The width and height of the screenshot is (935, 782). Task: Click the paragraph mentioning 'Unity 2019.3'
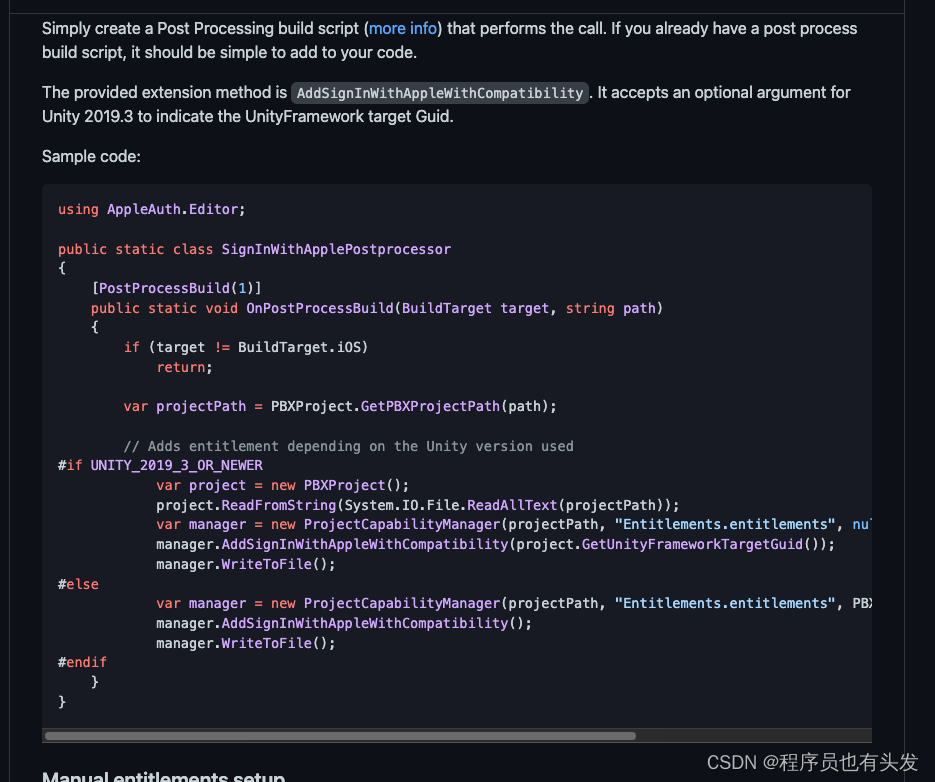[446, 104]
